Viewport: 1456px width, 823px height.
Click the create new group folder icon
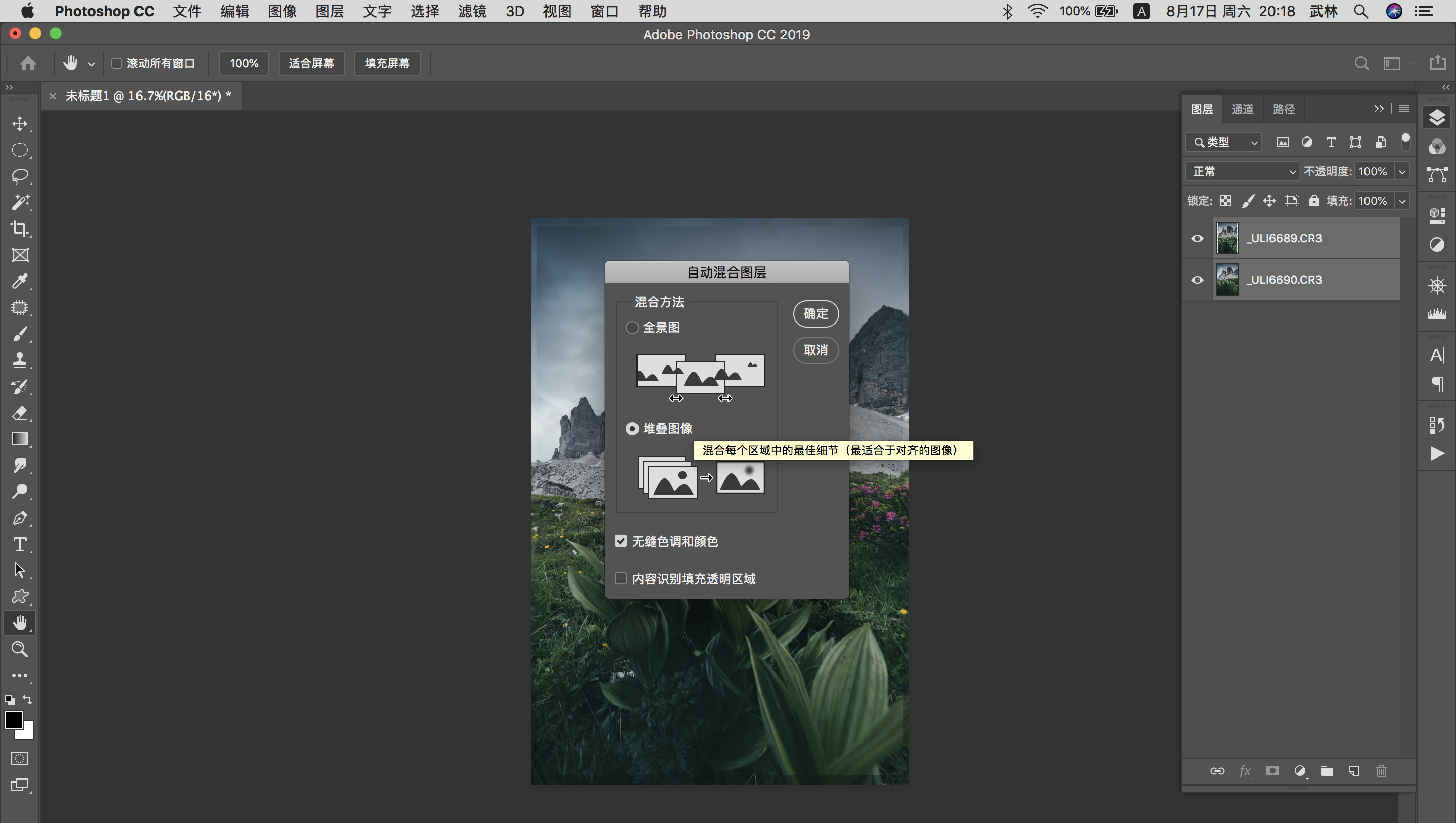tap(1327, 771)
